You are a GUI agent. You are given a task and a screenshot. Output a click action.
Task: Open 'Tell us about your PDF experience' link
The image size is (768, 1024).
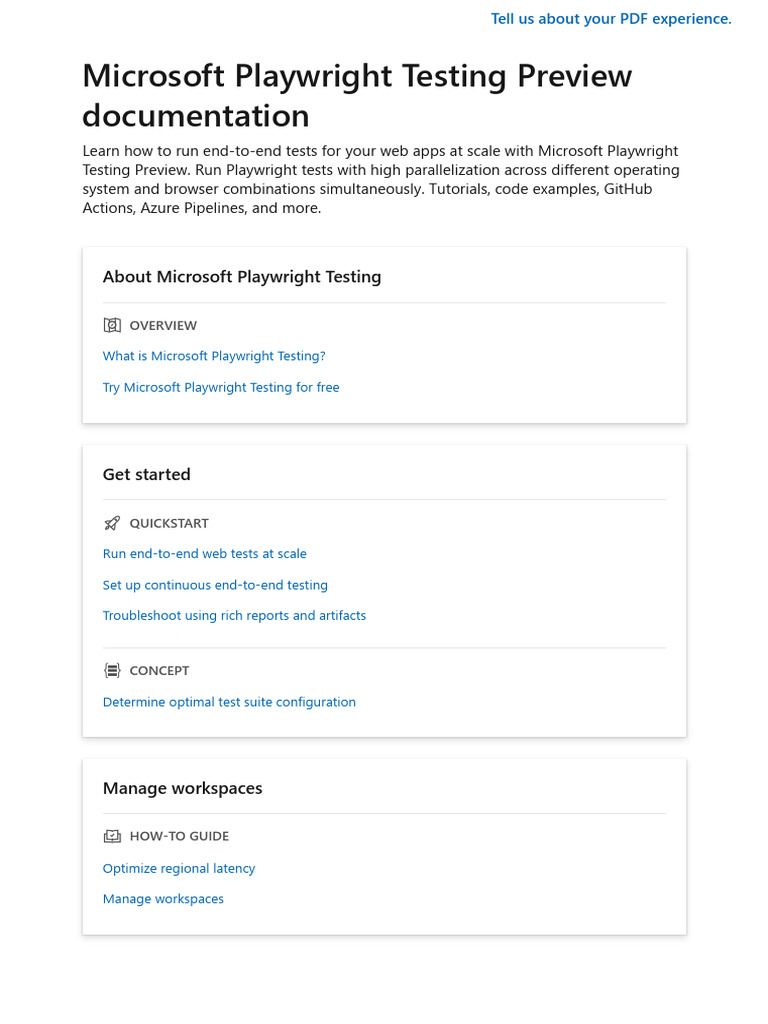[x=611, y=19]
